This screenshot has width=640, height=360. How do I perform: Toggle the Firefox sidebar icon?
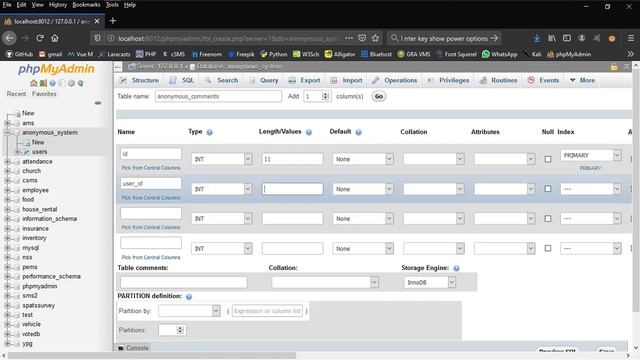click(x=567, y=38)
